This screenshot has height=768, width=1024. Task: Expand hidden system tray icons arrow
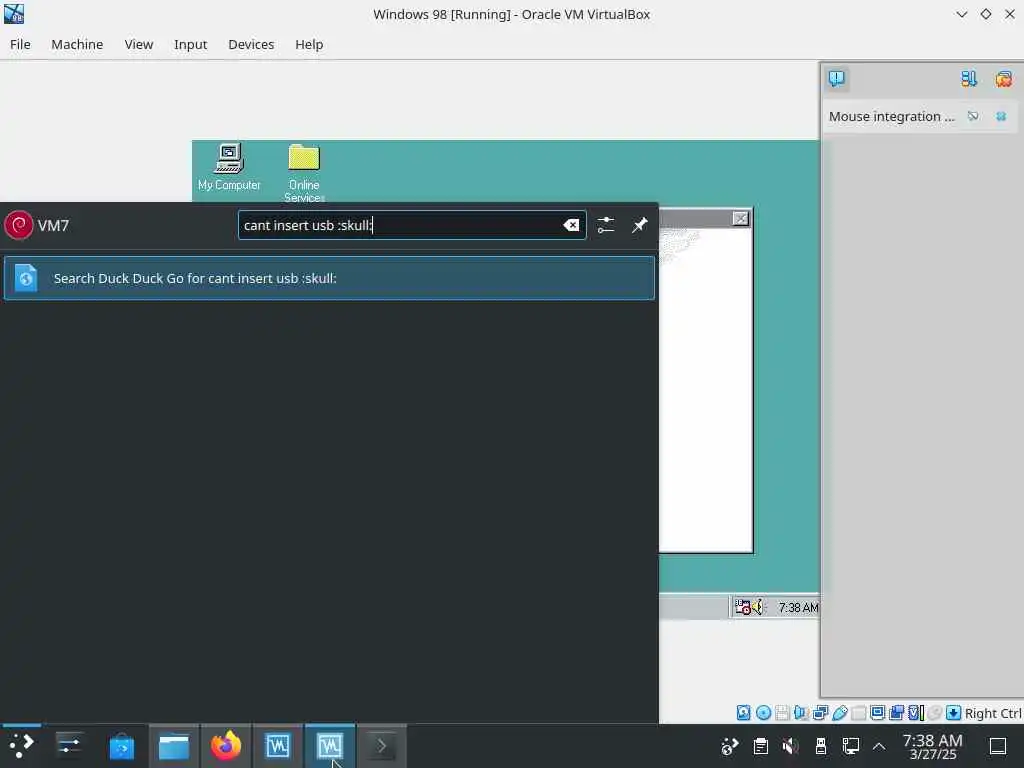[879, 746]
